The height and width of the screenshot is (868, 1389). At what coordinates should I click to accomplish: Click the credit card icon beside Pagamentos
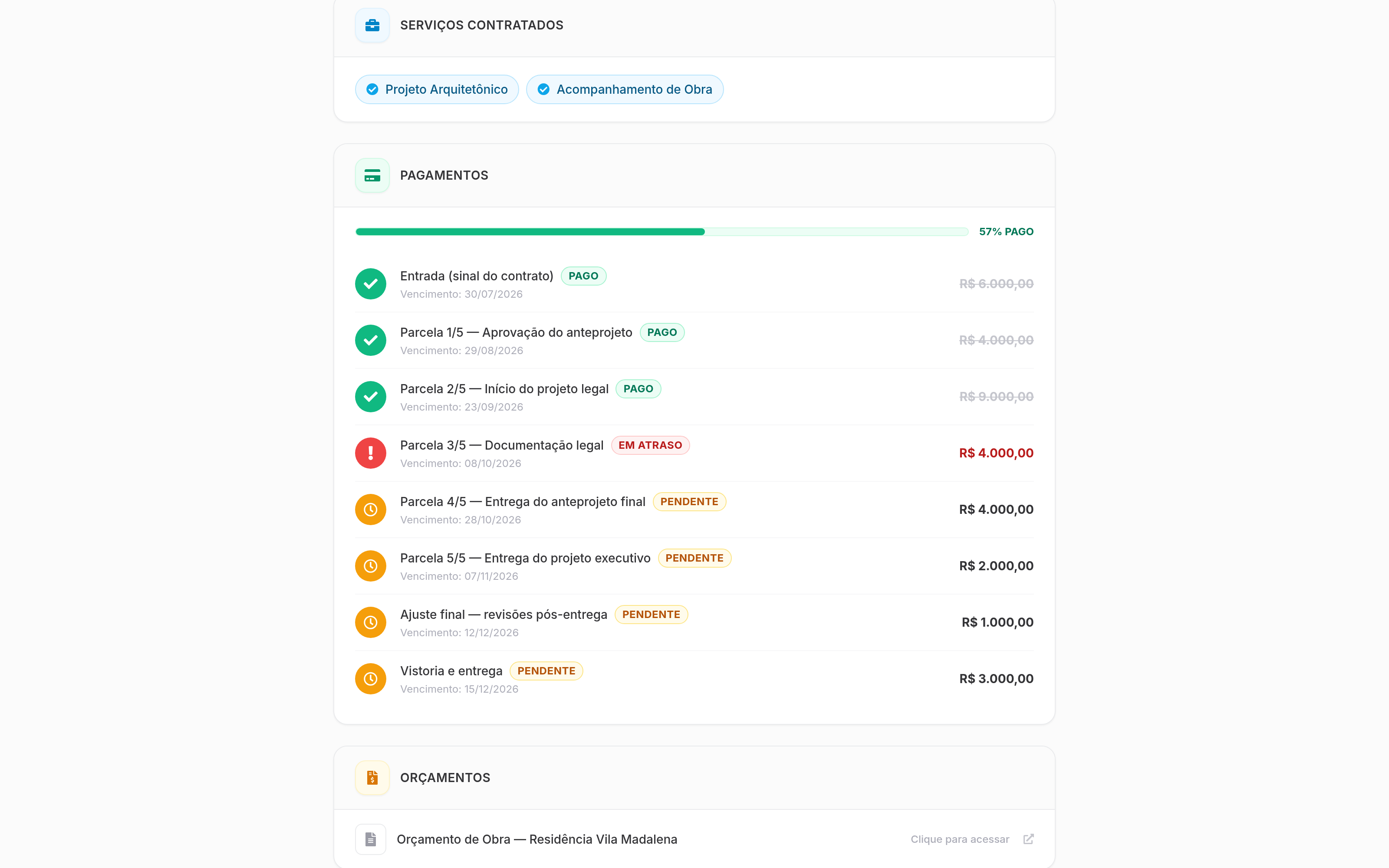point(372,175)
